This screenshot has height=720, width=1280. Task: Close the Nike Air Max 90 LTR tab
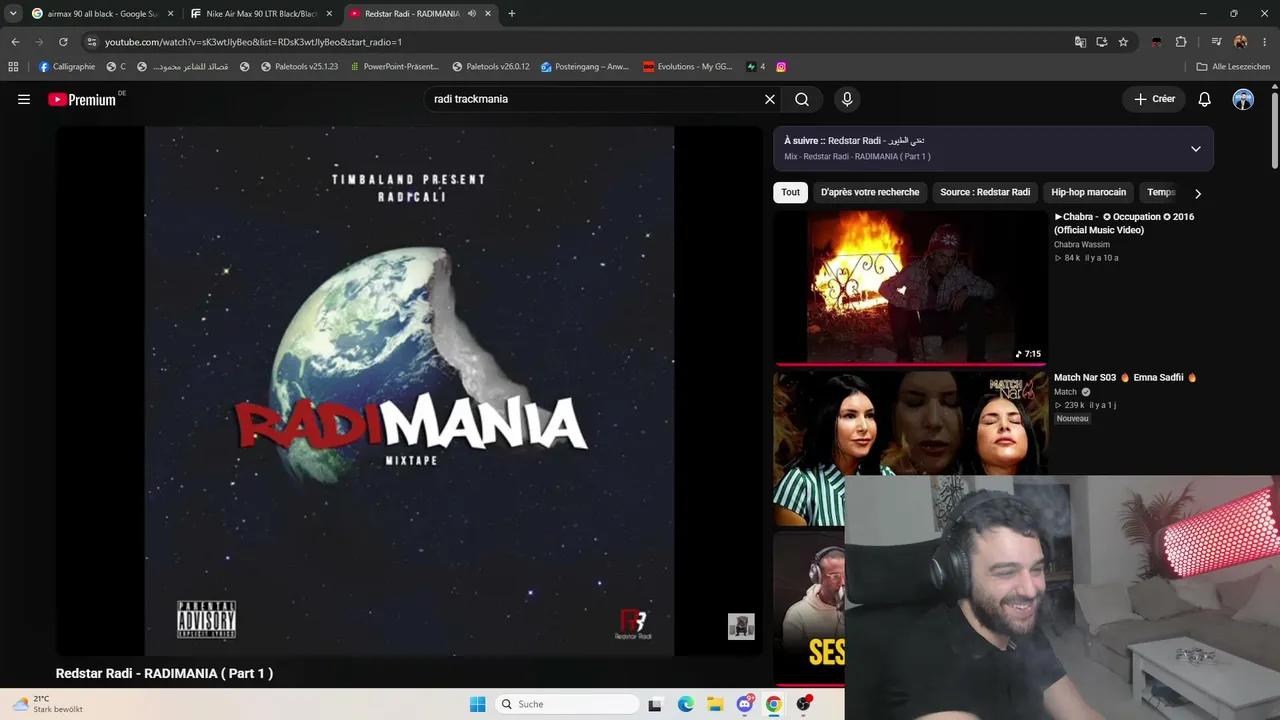pos(330,14)
